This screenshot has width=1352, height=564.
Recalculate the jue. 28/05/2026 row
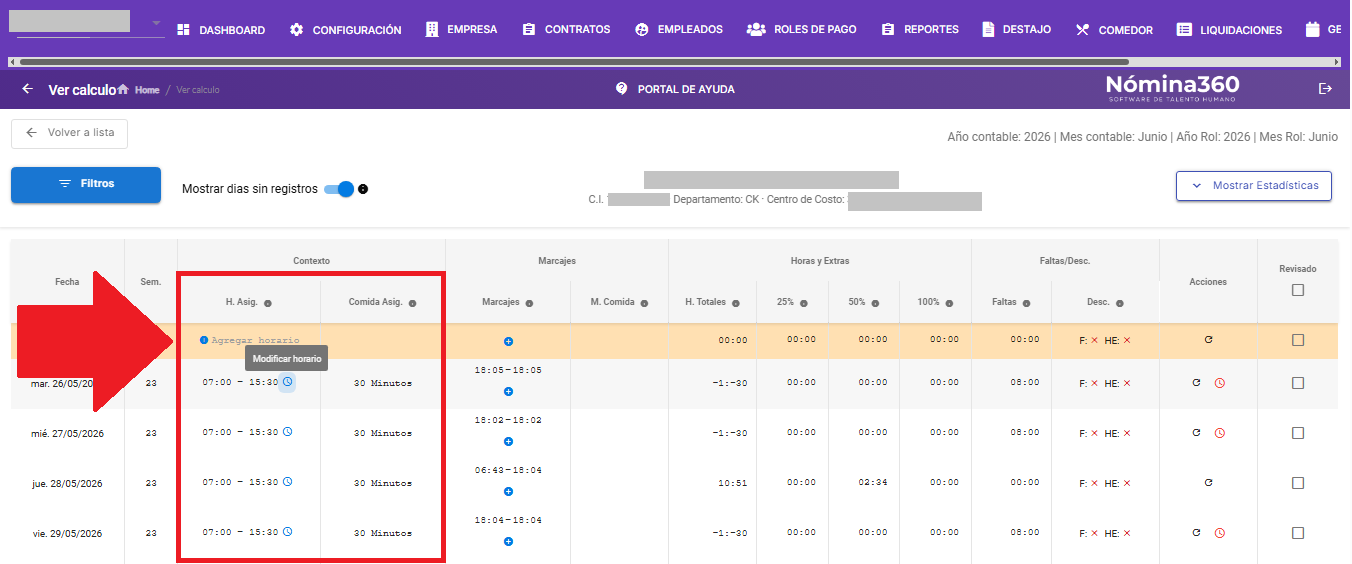(x=1208, y=483)
